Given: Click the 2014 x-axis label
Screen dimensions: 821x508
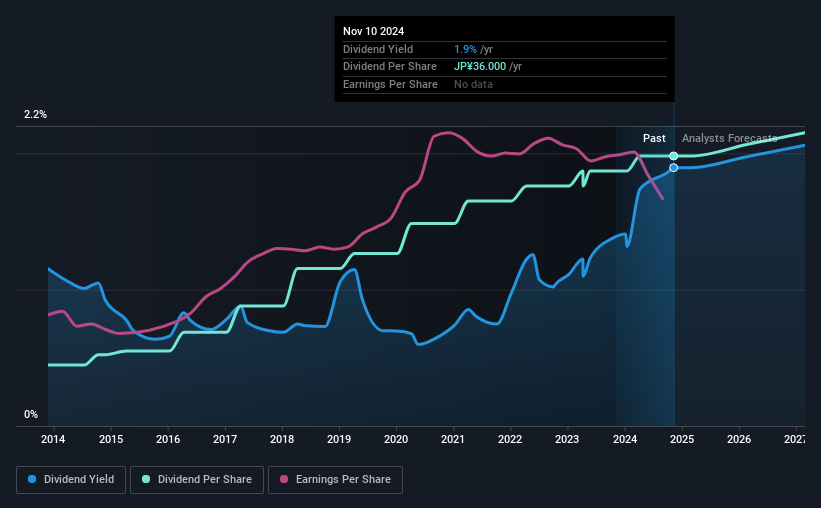Looking at the screenshot, I should pos(53,439).
